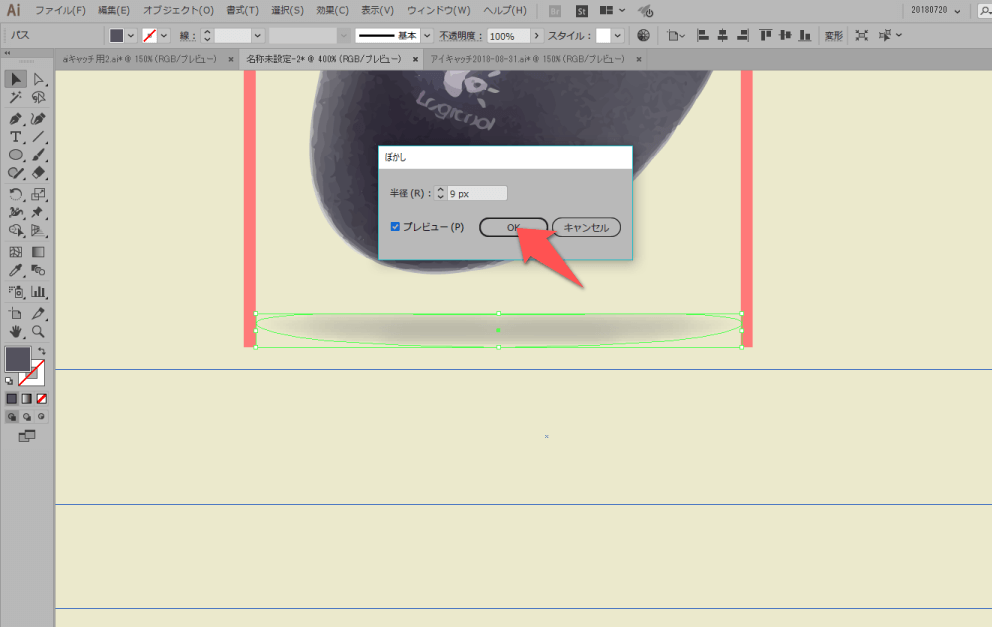Select the Pen tool

tap(16, 119)
